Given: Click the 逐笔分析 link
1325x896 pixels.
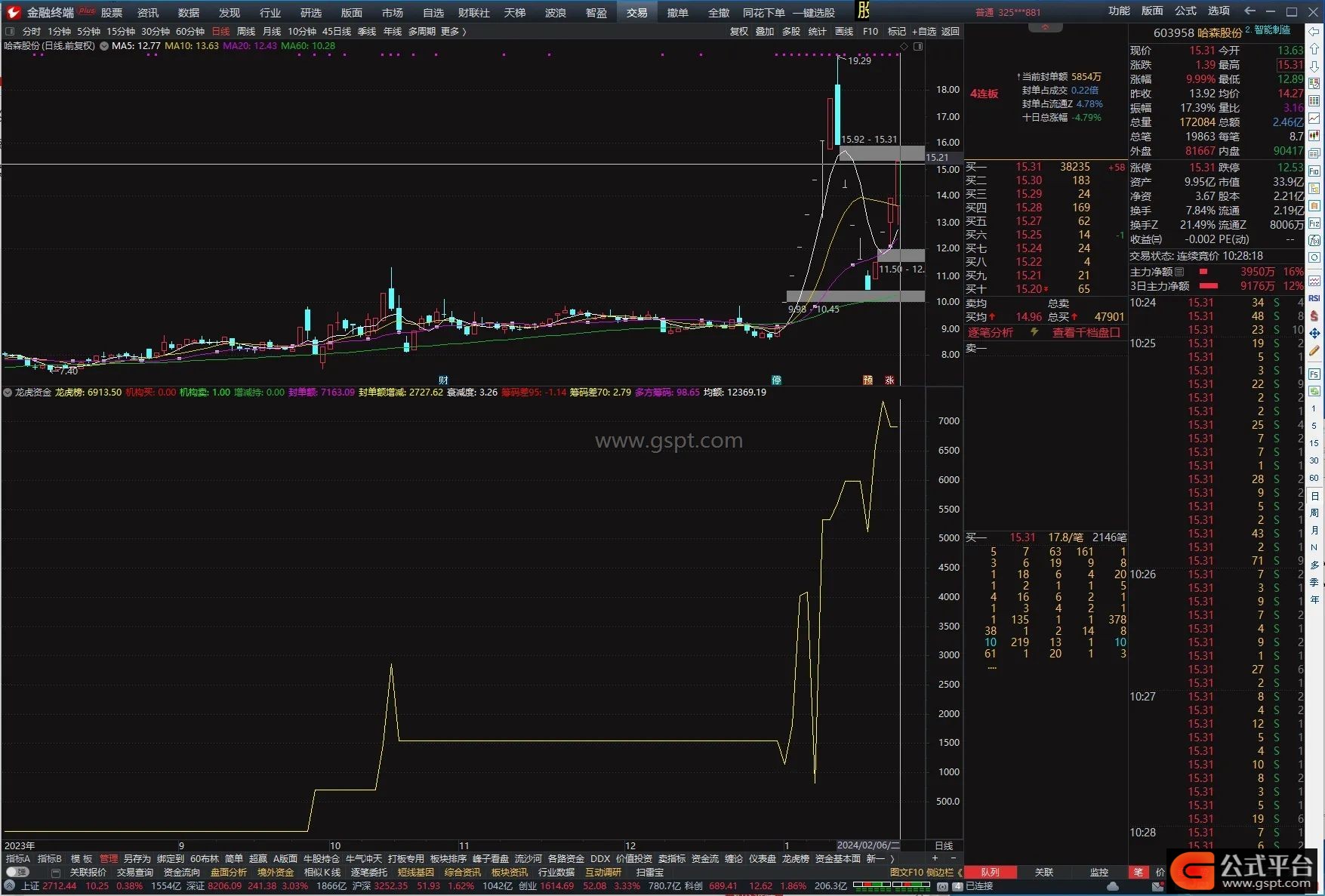Looking at the screenshot, I should point(991,332).
